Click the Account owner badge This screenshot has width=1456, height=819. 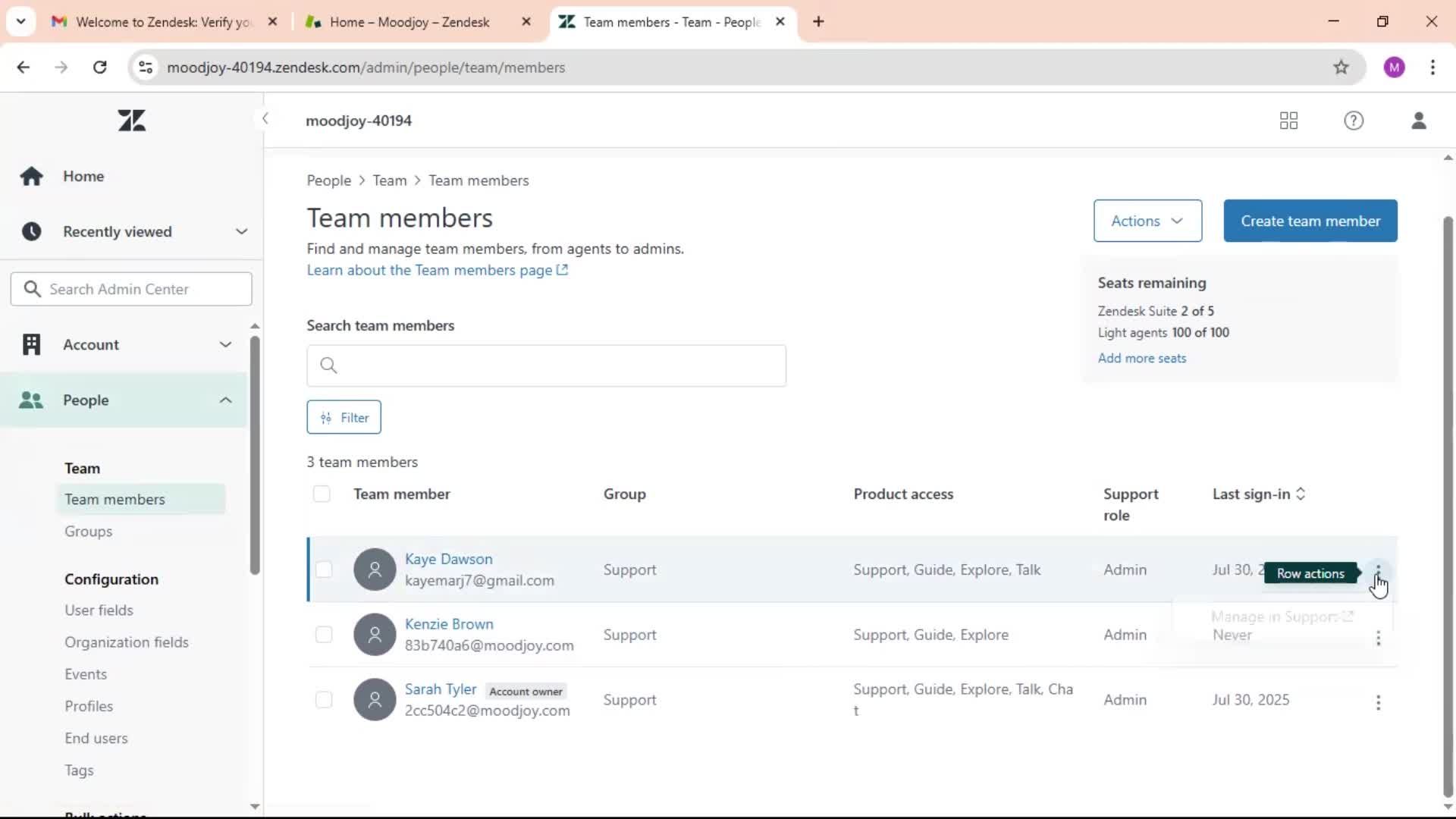(526, 692)
